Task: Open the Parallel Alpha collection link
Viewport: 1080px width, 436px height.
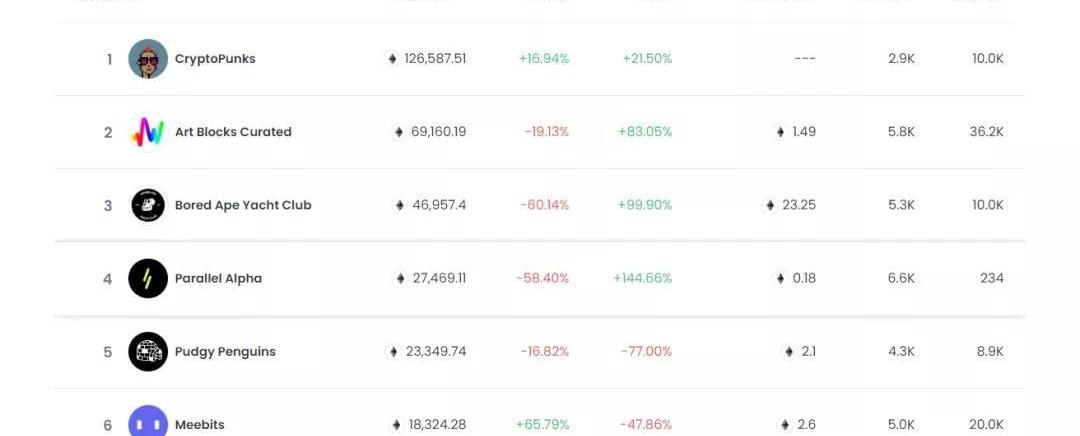Action: point(218,278)
